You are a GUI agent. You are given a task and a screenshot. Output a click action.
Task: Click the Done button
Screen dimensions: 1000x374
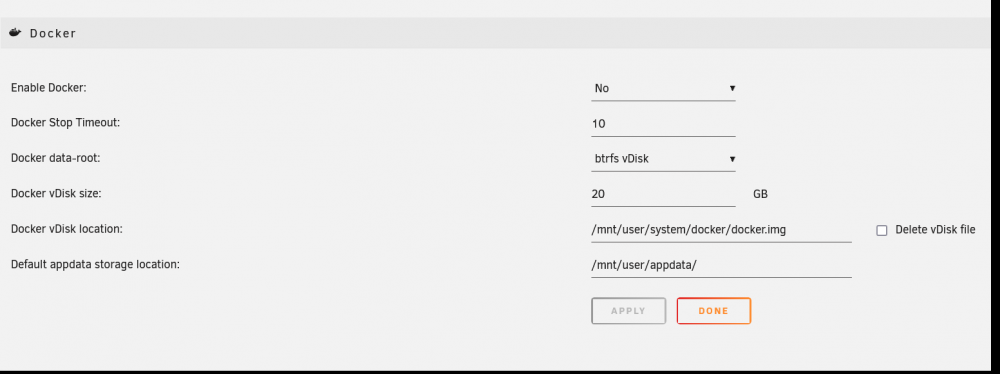[x=714, y=311]
